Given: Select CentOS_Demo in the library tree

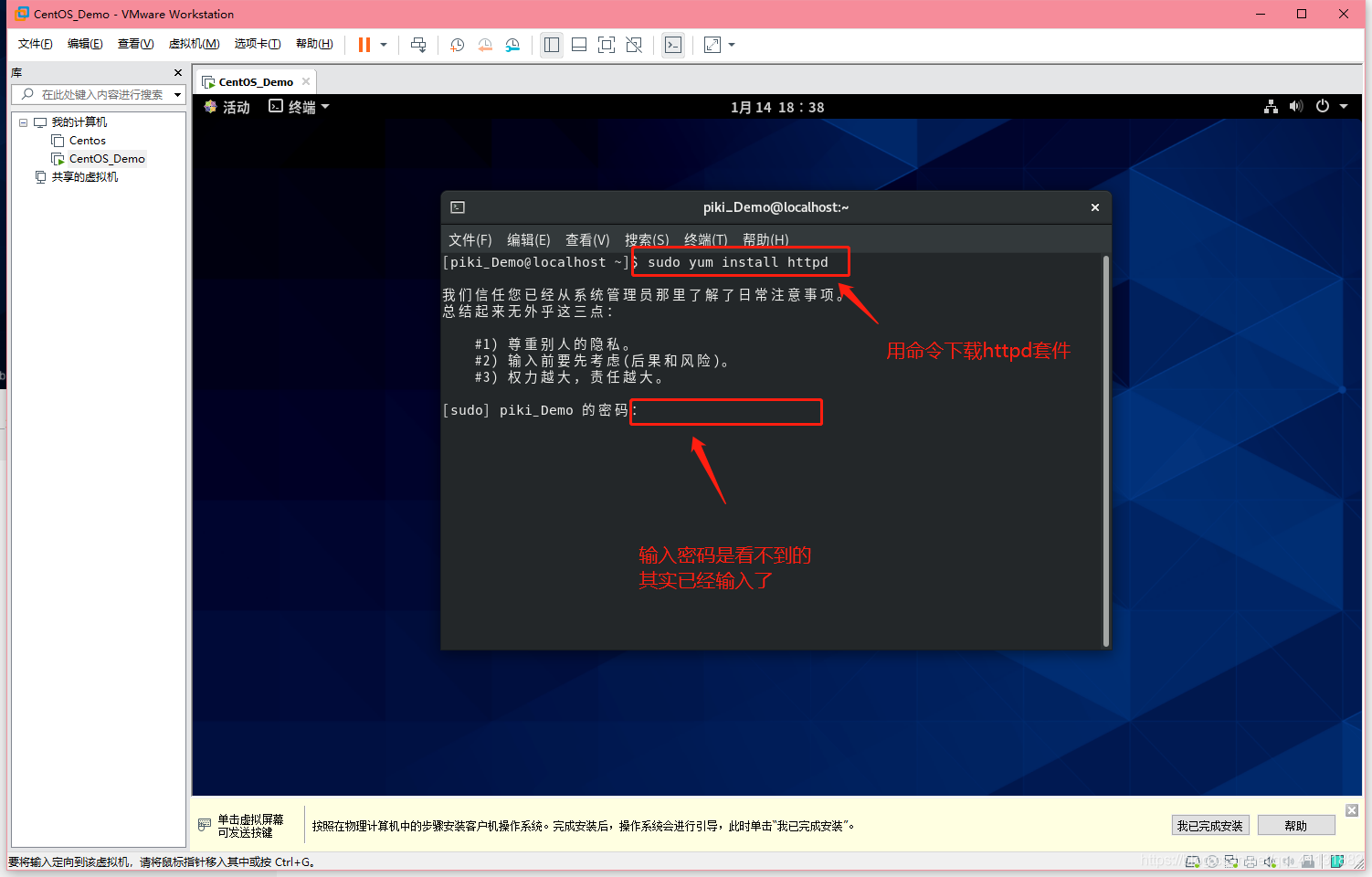Looking at the screenshot, I should [x=107, y=159].
